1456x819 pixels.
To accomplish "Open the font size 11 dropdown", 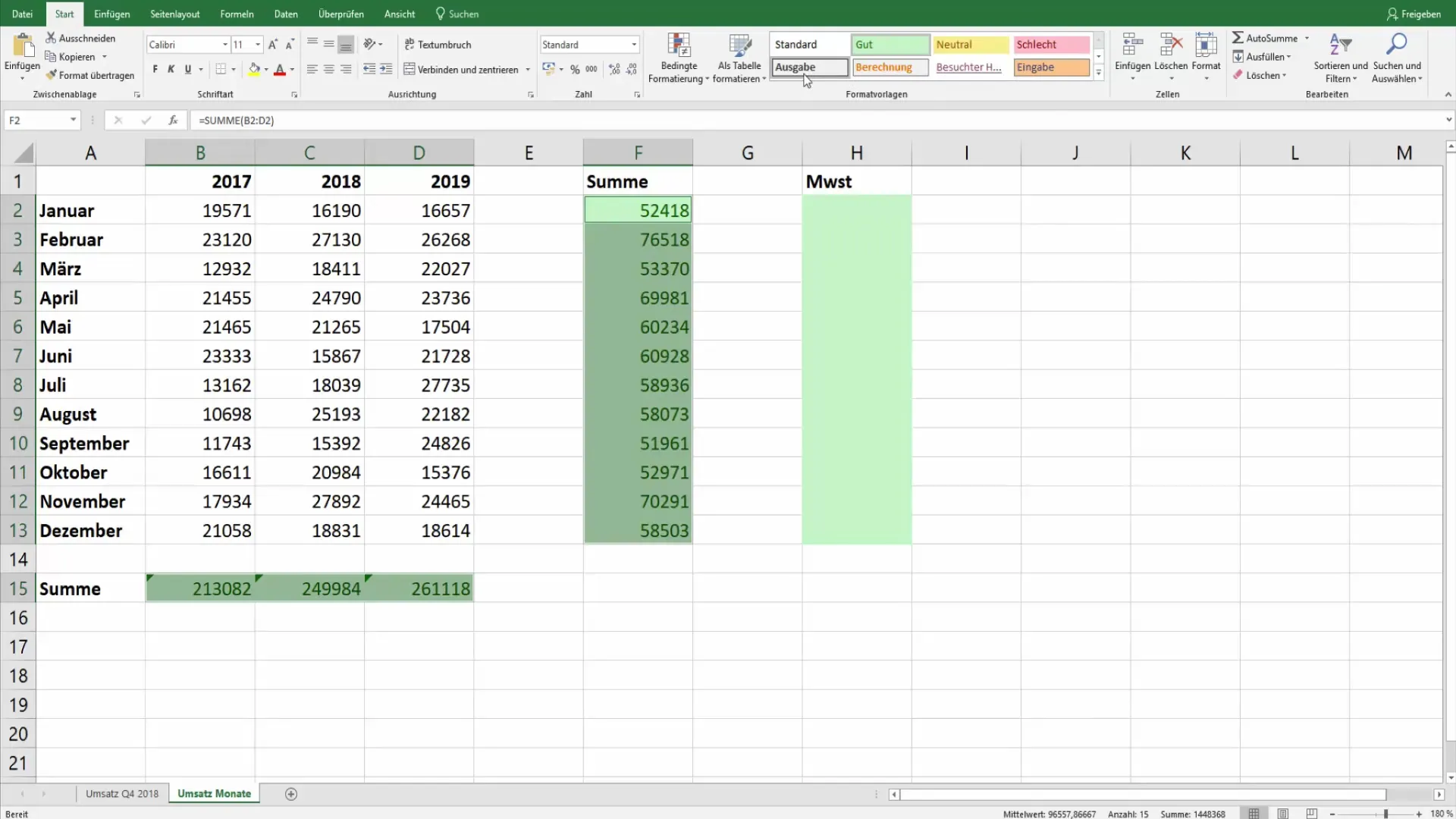I will (258, 45).
